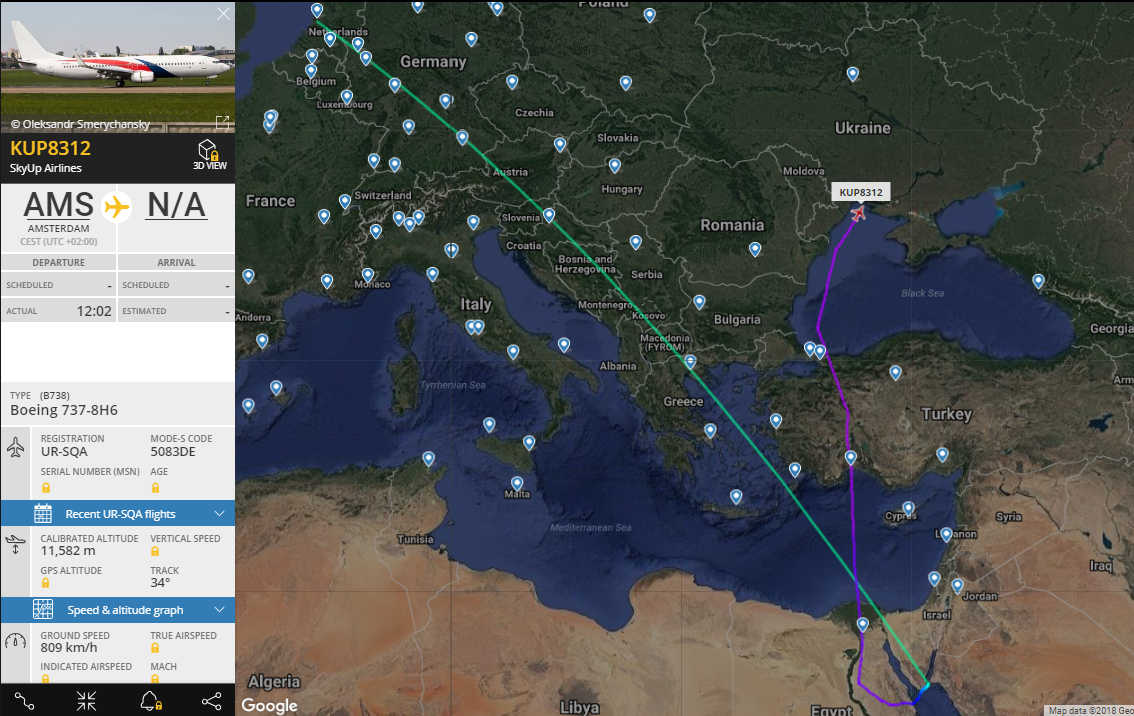
Task: Click the AMS departure airport code
Action: 58,205
